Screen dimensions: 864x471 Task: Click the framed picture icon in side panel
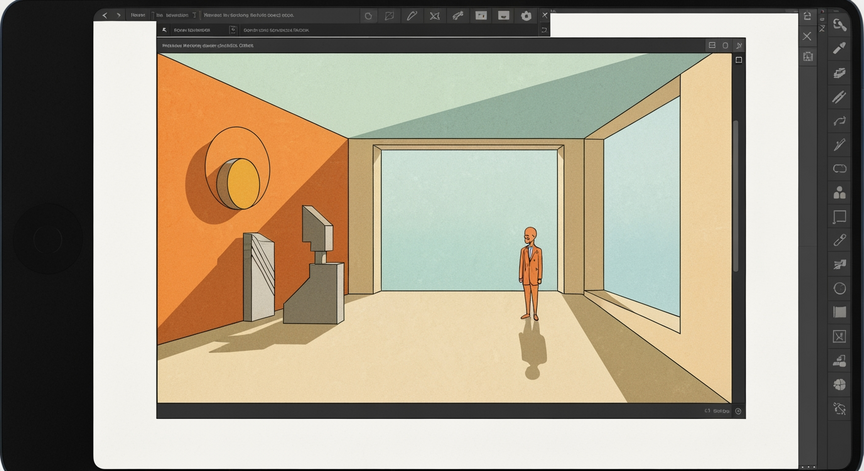[807, 56]
